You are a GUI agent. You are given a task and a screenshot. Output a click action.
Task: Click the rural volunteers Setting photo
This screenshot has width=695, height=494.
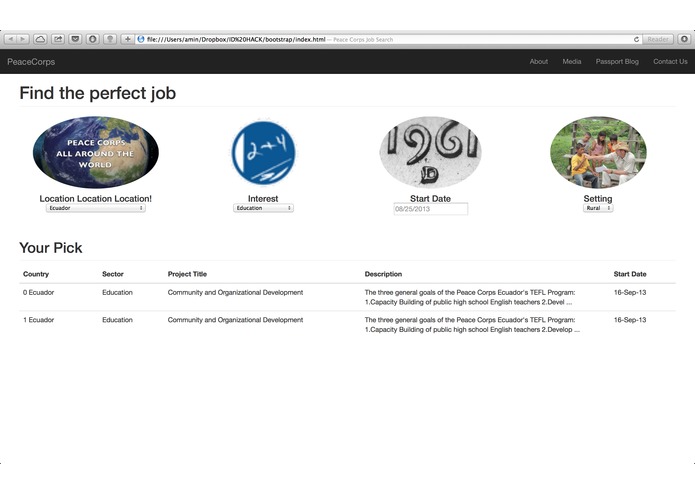click(x=598, y=152)
